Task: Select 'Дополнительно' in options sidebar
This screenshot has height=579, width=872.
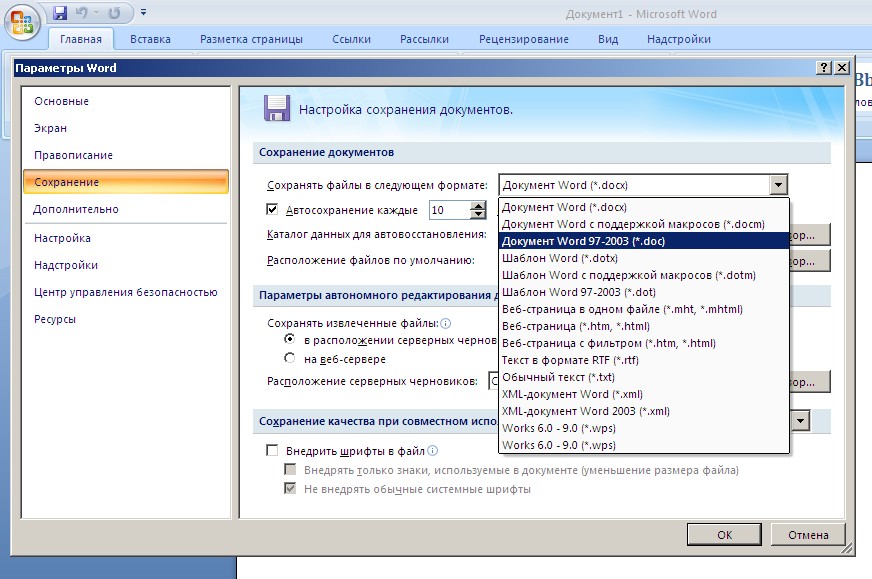Action: pyautogui.click(x=126, y=209)
